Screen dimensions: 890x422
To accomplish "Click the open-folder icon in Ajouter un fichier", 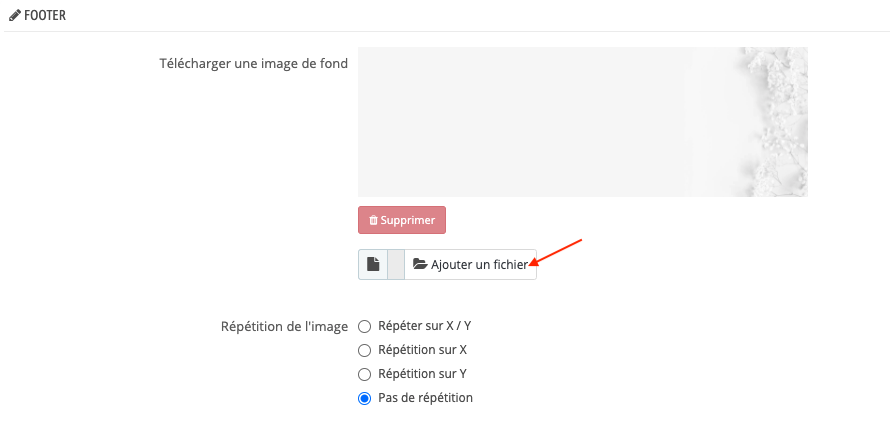I will coord(419,265).
